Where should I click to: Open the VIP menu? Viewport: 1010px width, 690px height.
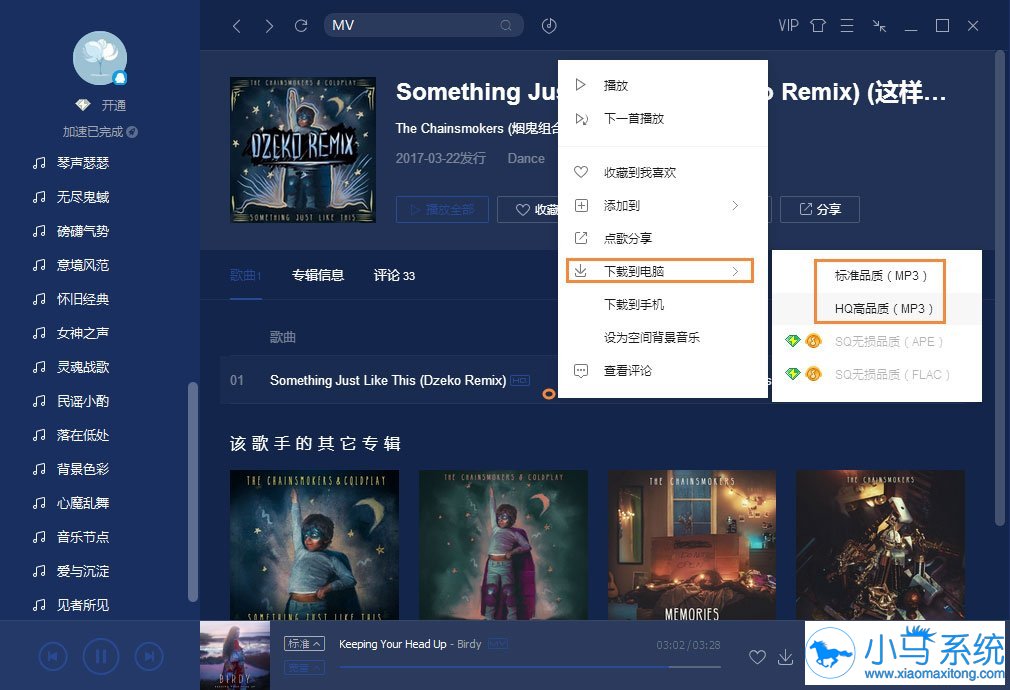(788, 26)
